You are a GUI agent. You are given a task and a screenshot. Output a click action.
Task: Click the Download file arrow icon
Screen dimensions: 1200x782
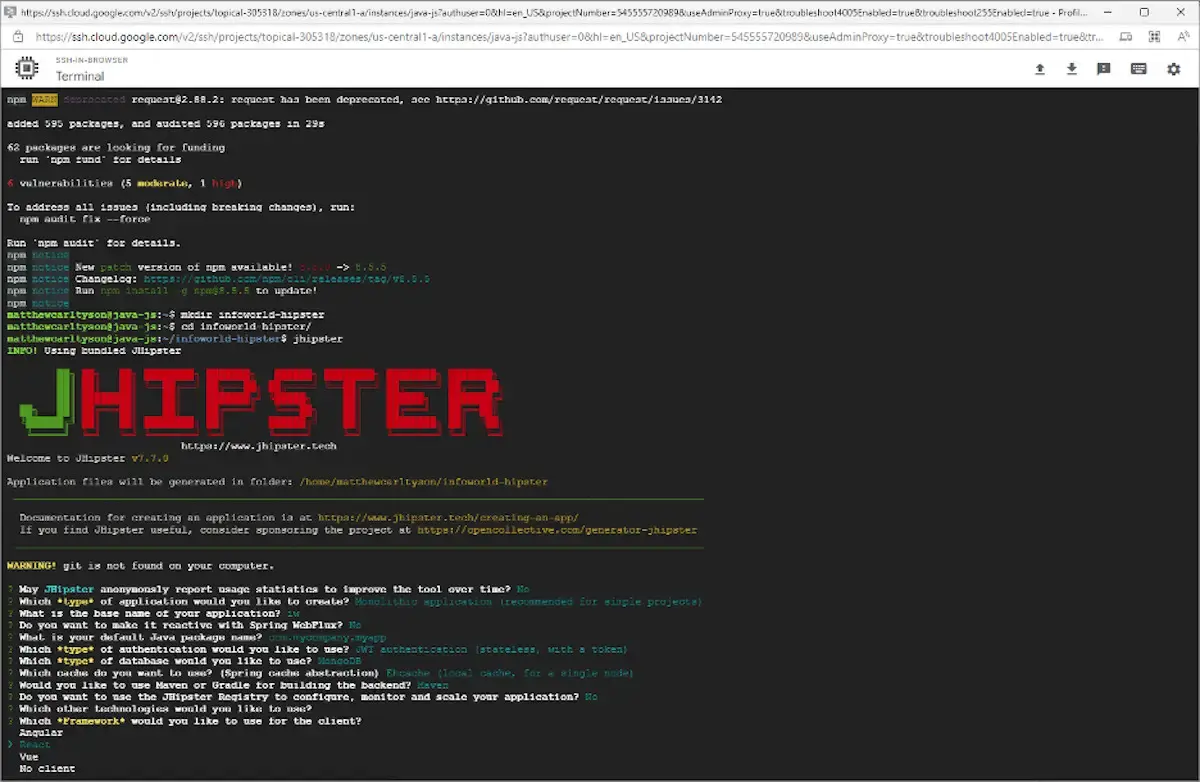(1072, 69)
